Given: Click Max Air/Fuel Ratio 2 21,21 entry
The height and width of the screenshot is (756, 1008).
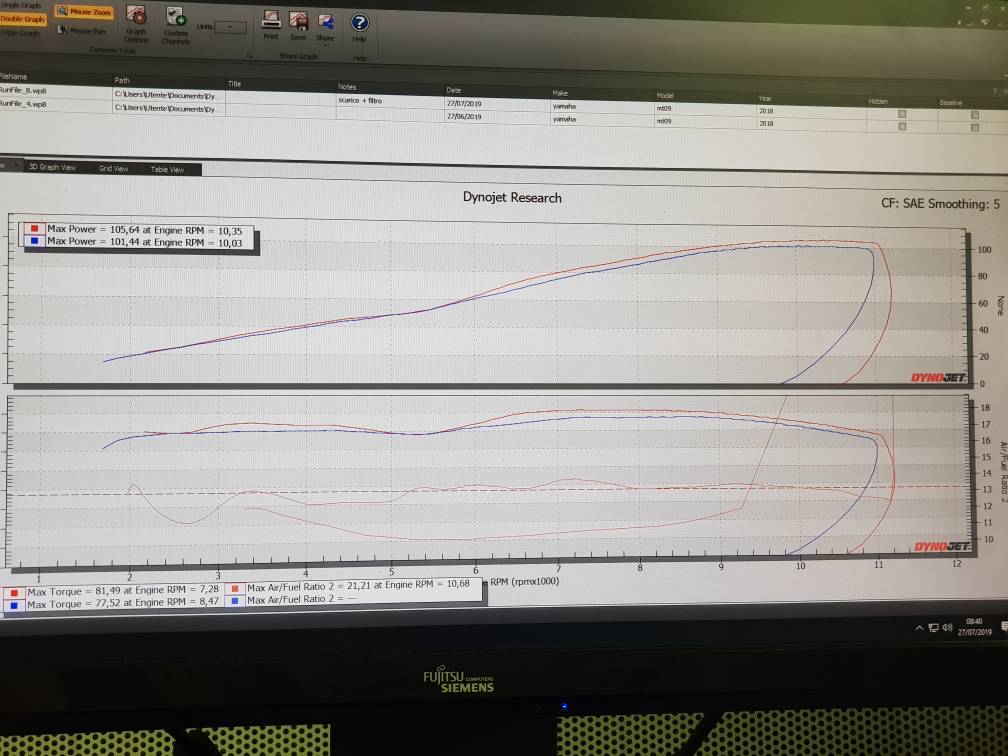Looking at the screenshot, I should tap(358, 586).
